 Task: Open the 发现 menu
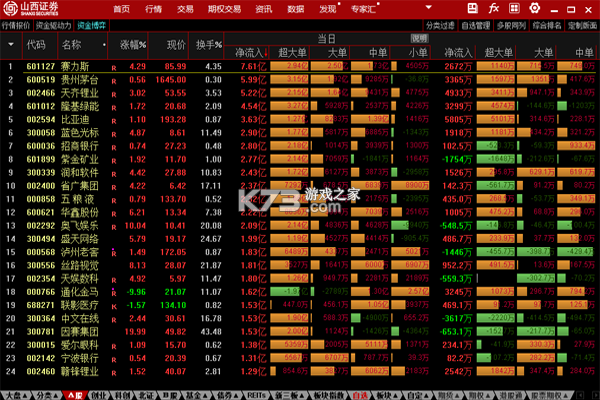point(328,9)
